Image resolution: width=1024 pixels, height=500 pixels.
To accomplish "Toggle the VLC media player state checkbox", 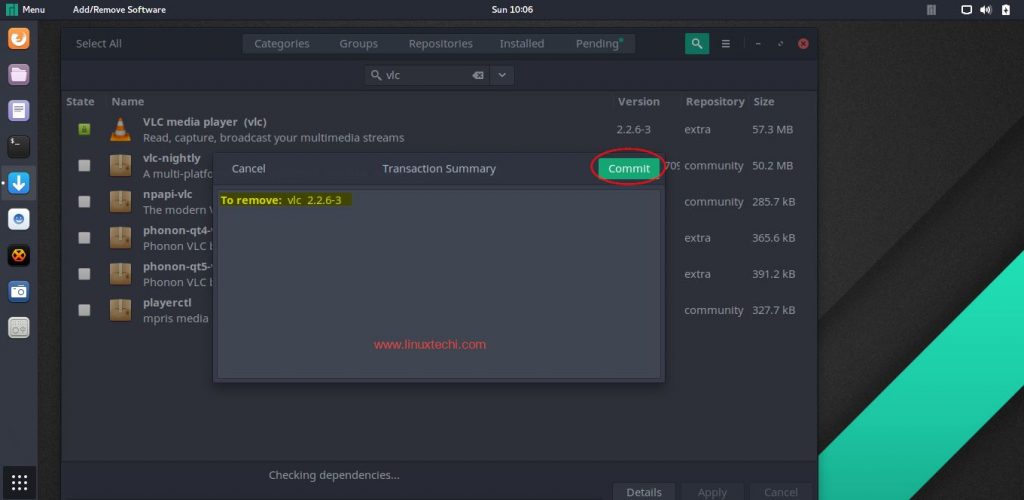I will (84, 129).
